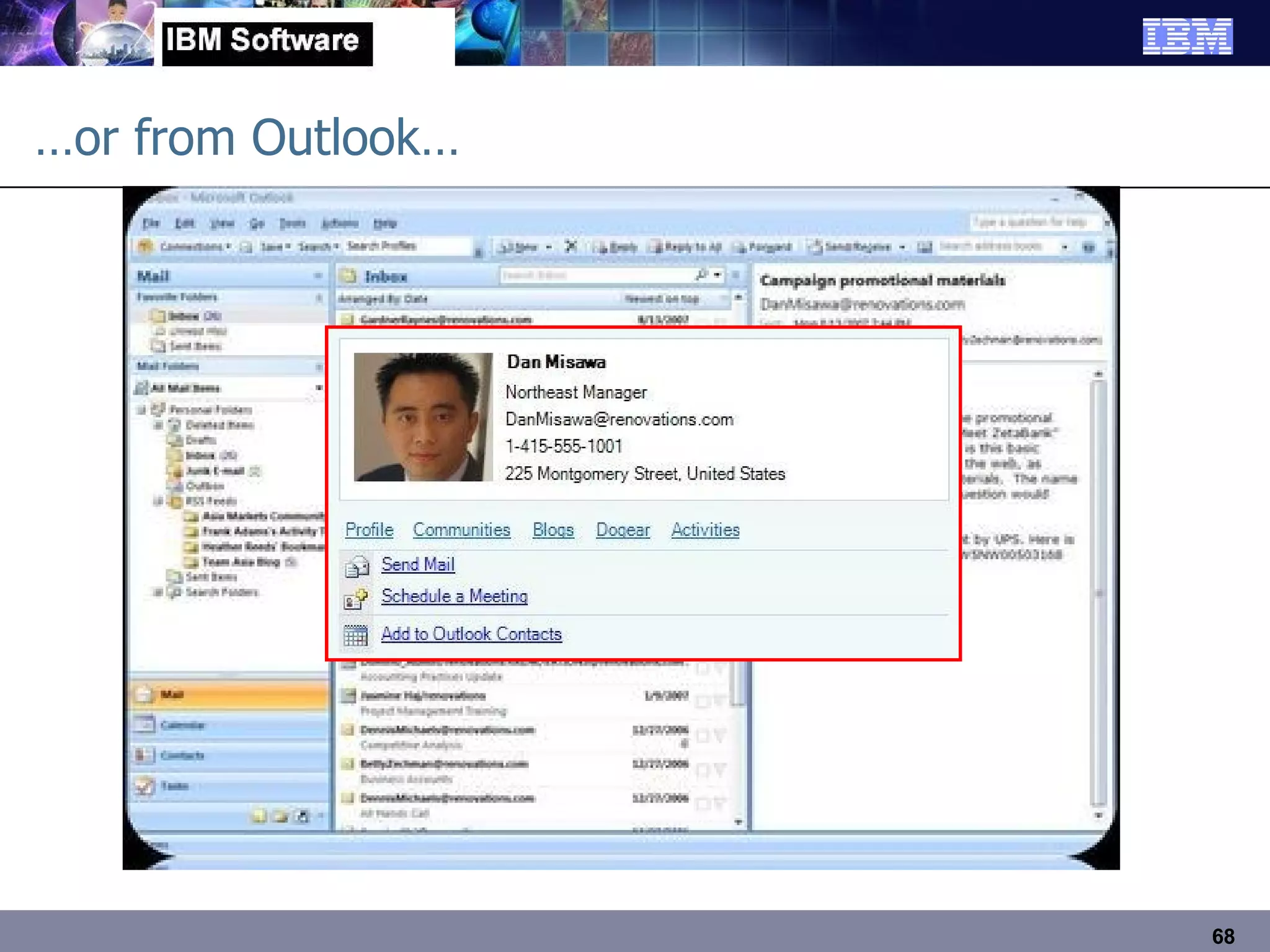1270x952 pixels.
Task: Select Sent Items in Favorite Folders
Action: (x=186, y=346)
